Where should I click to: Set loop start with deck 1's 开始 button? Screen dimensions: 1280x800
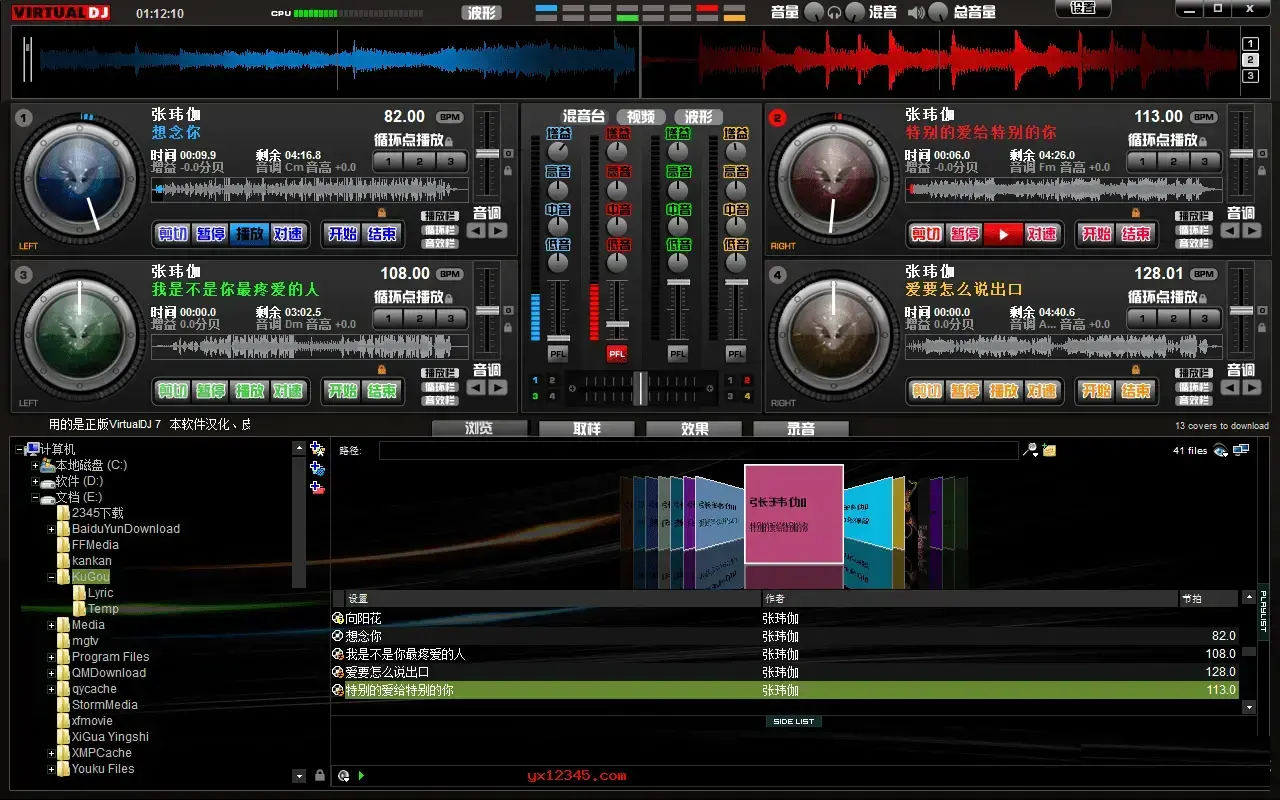click(x=343, y=234)
